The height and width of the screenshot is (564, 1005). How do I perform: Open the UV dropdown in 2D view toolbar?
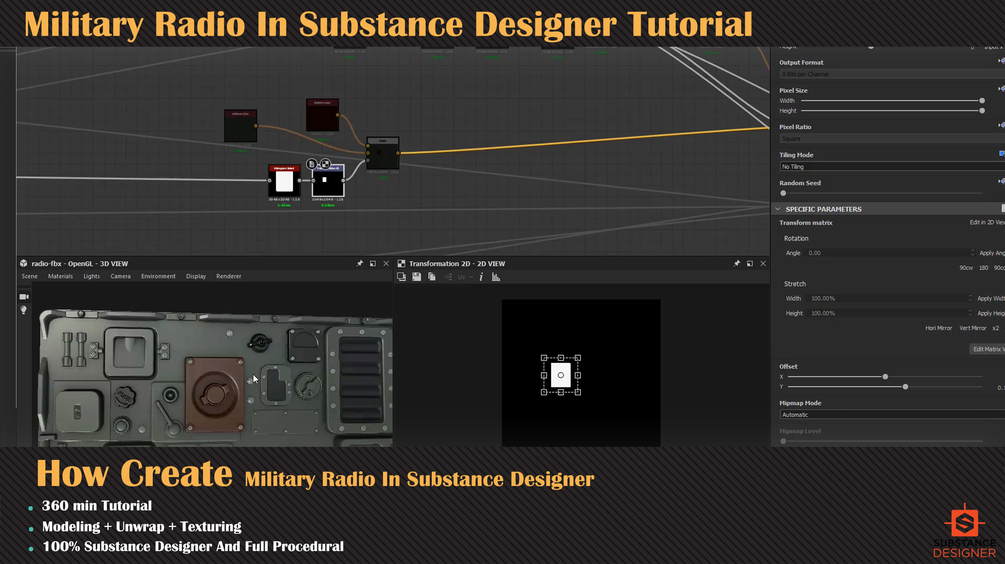[466, 277]
